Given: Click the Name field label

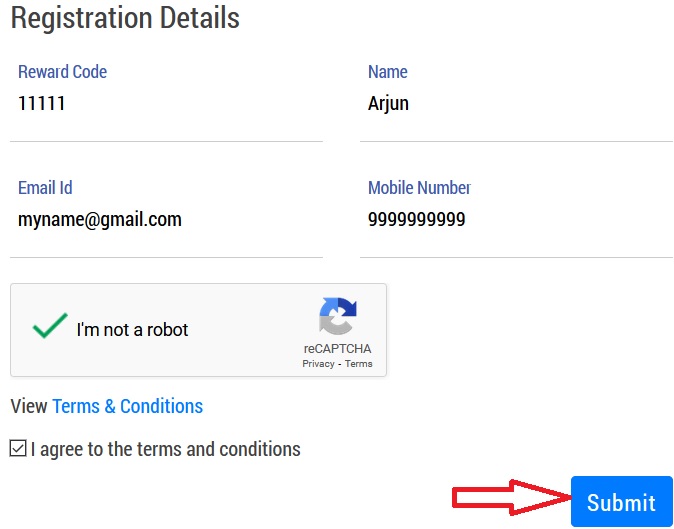Looking at the screenshot, I should [387, 72].
